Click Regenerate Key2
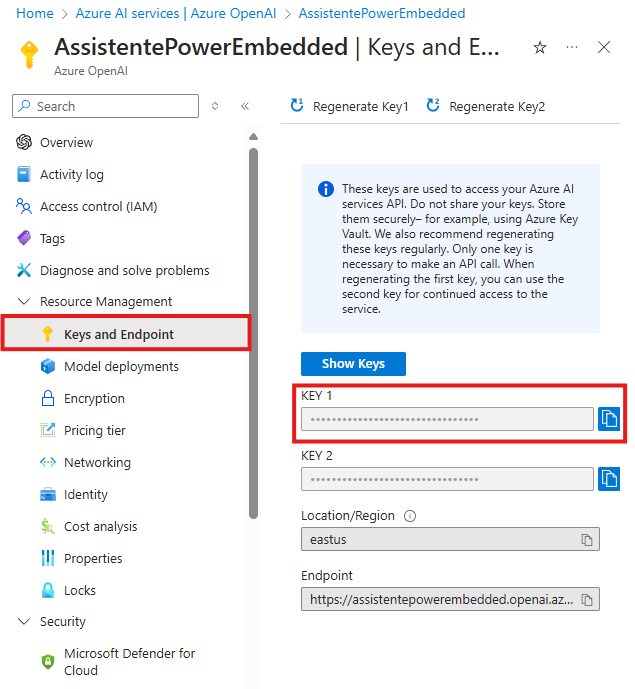The width and height of the screenshot is (635, 689). click(x=486, y=106)
